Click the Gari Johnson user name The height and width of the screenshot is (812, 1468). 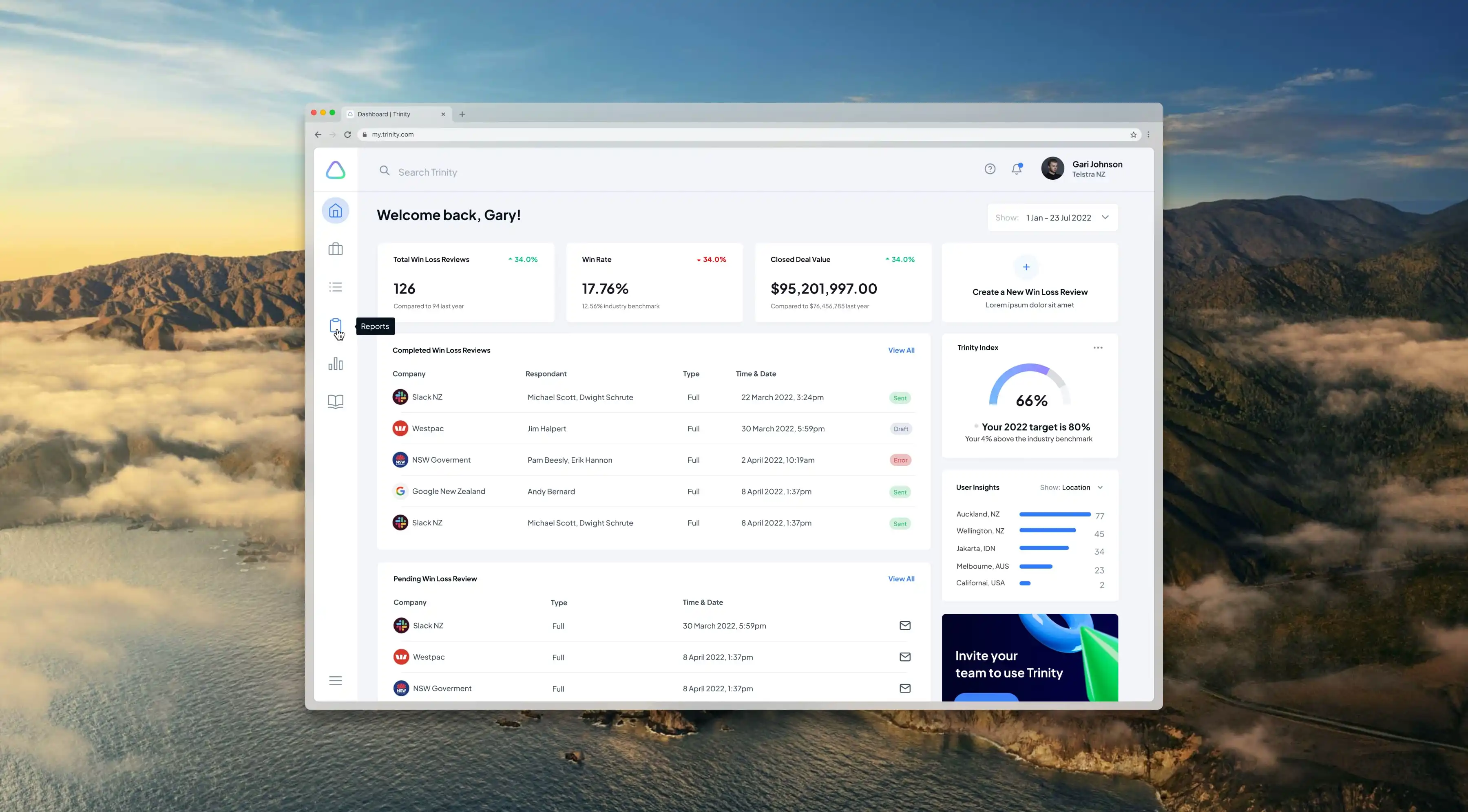[1097, 164]
